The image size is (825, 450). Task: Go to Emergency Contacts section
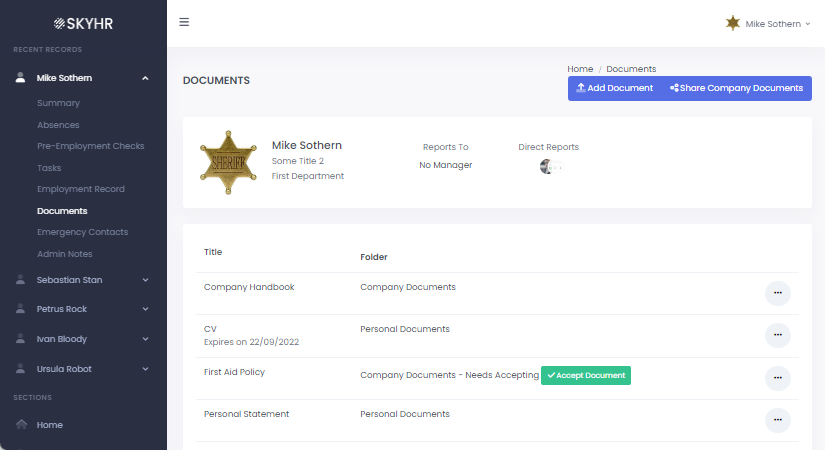[x=82, y=232]
